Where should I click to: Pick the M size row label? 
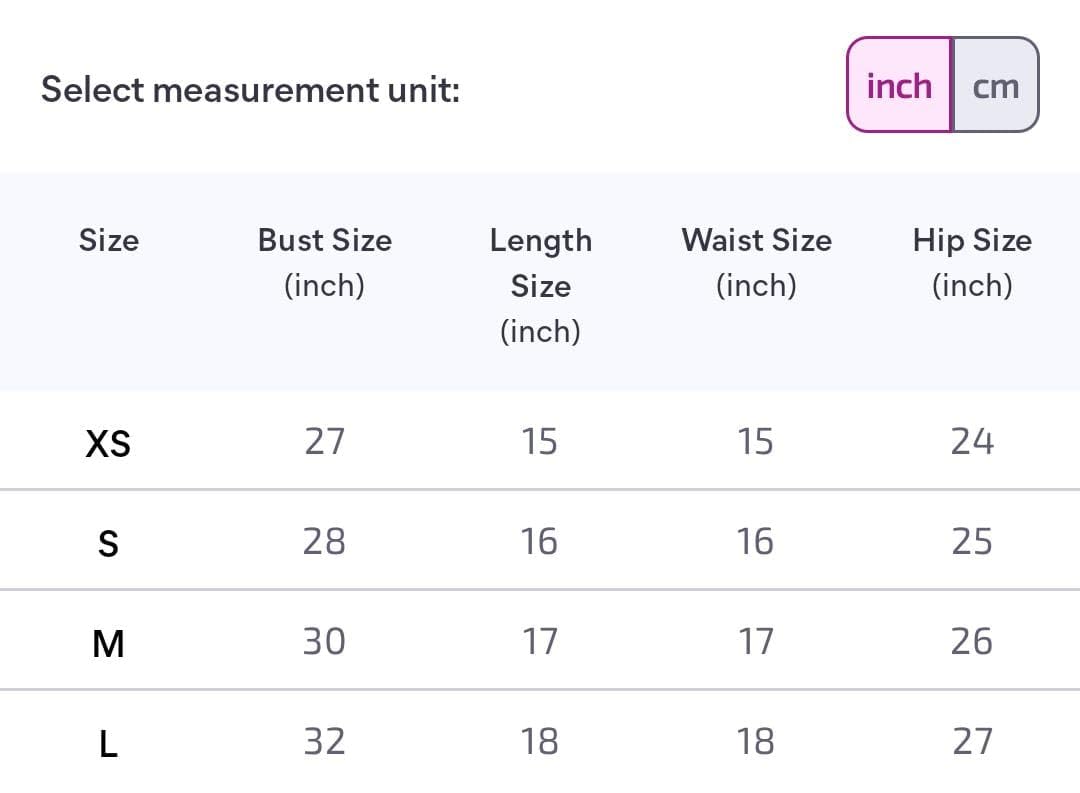coord(108,643)
